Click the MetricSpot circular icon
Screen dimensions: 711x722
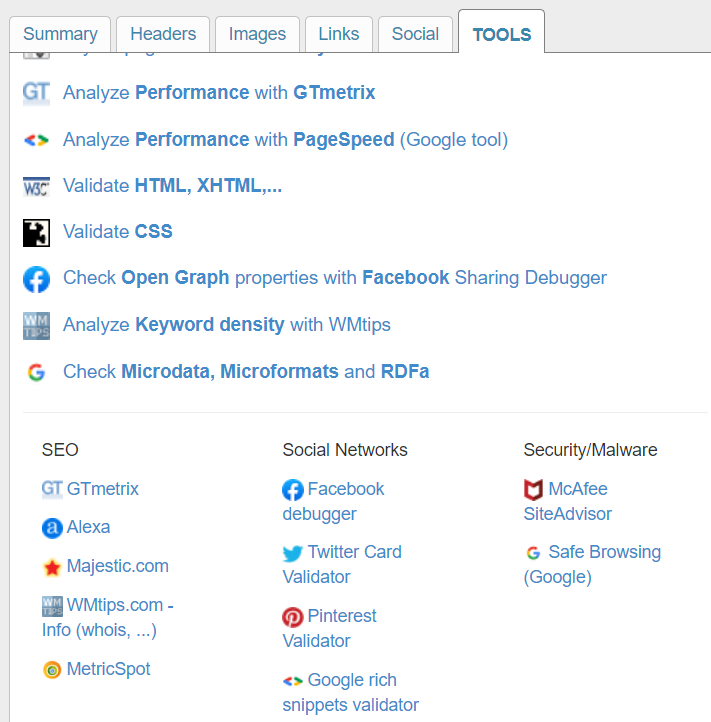[x=52, y=670]
